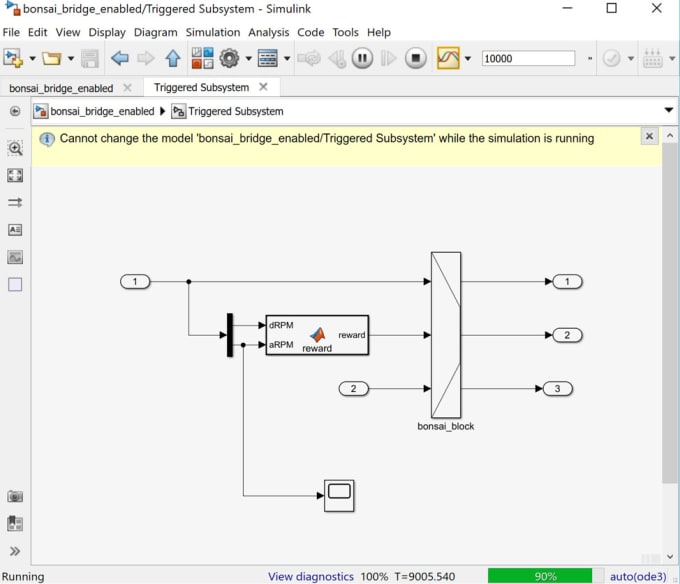
Task: Select the reward MATLAB Function block
Action: (317, 335)
